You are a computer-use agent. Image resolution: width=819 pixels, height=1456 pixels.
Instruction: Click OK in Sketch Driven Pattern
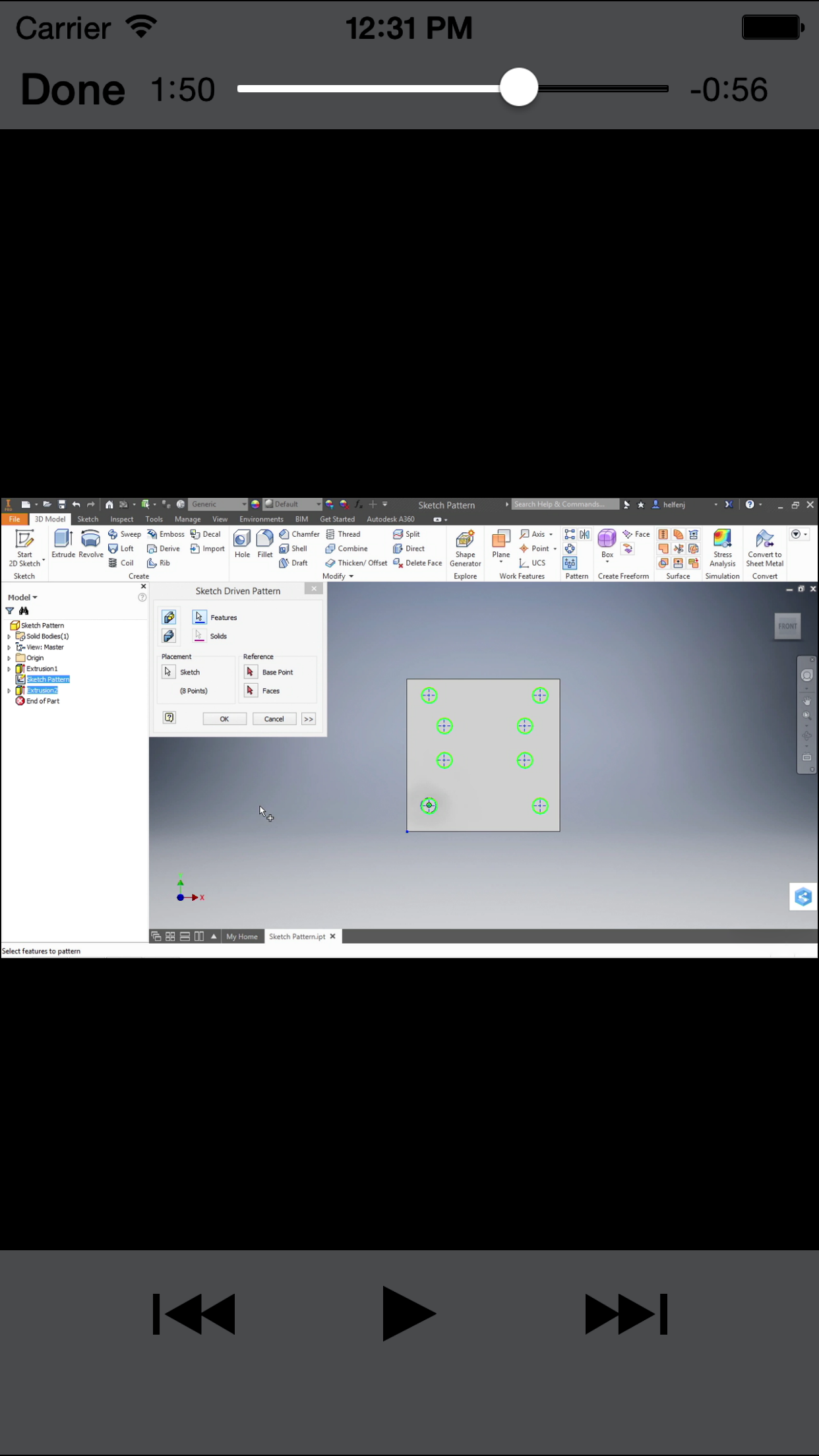[224, 719]
